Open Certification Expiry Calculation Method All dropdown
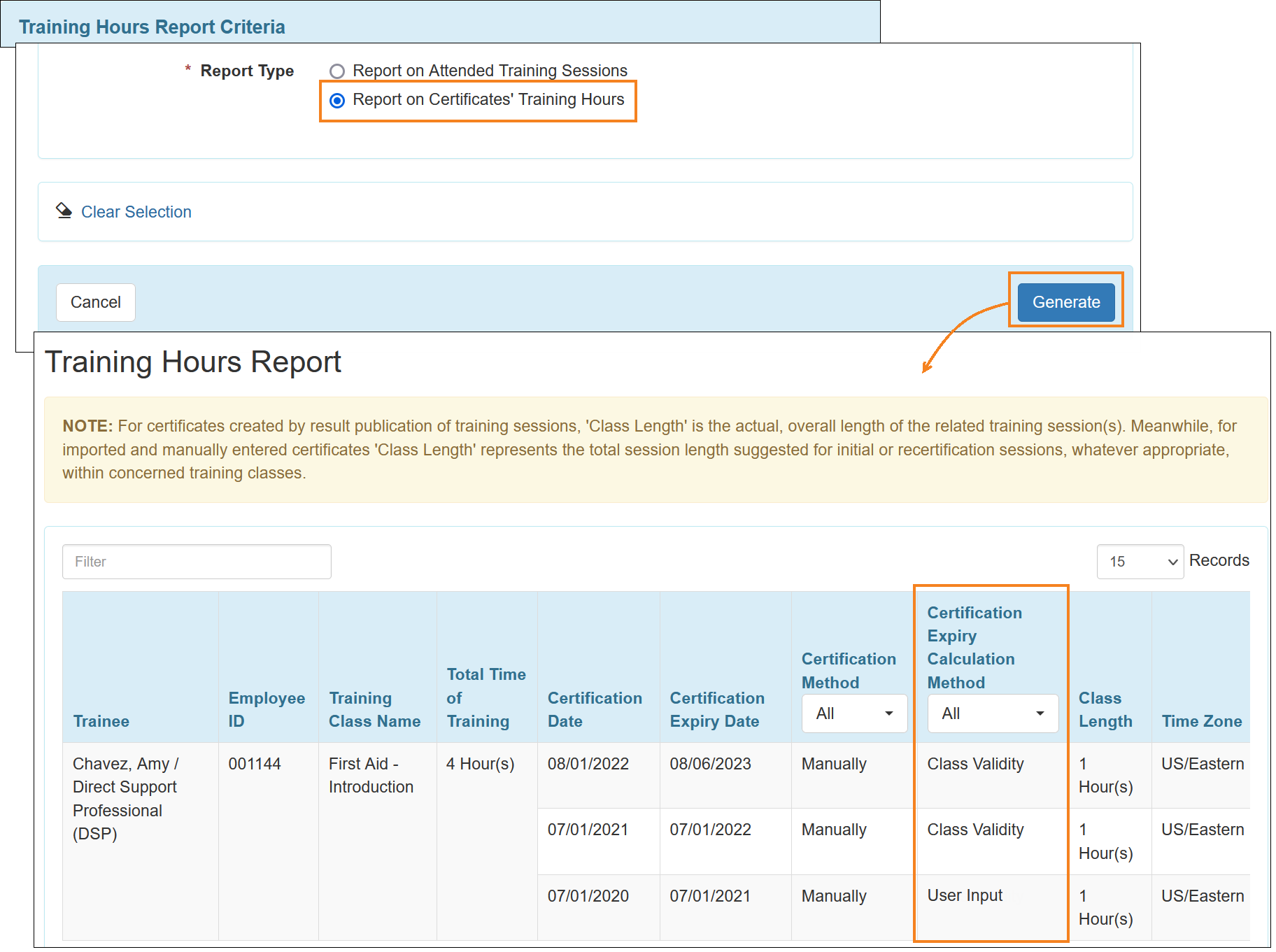 [993, 713]
